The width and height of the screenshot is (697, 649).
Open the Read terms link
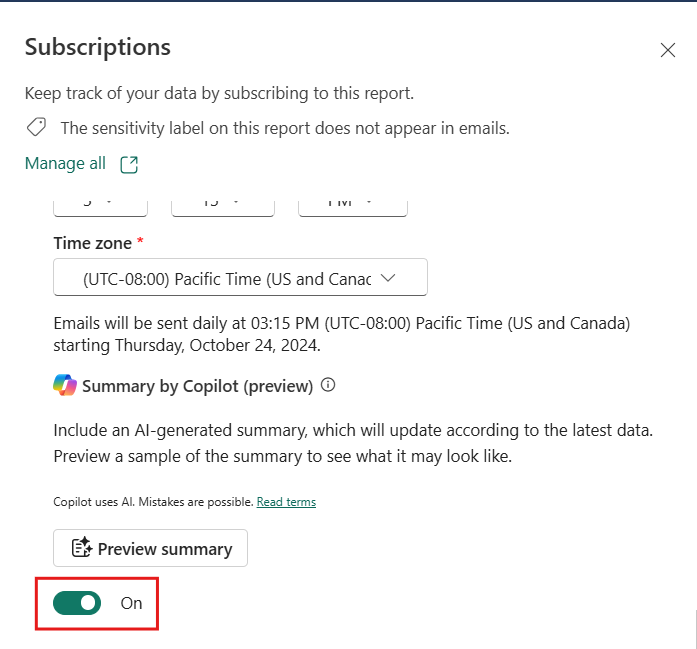point(286,502)
